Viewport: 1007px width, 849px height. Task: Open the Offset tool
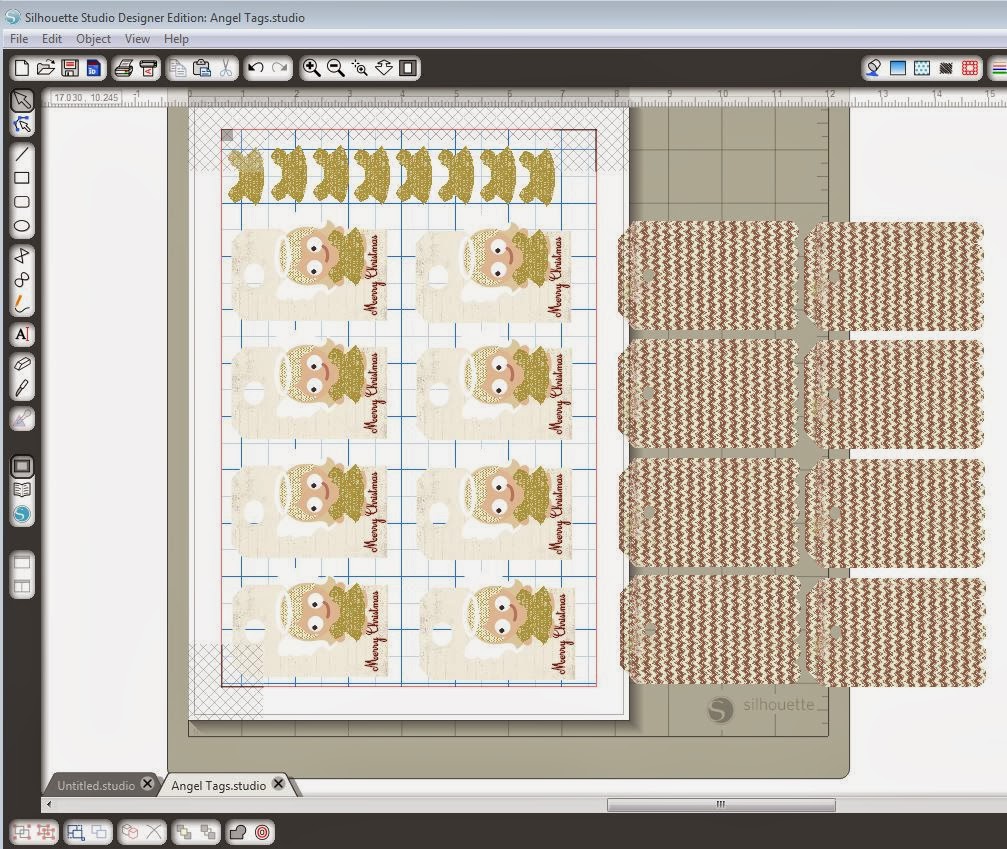(262, 832)
